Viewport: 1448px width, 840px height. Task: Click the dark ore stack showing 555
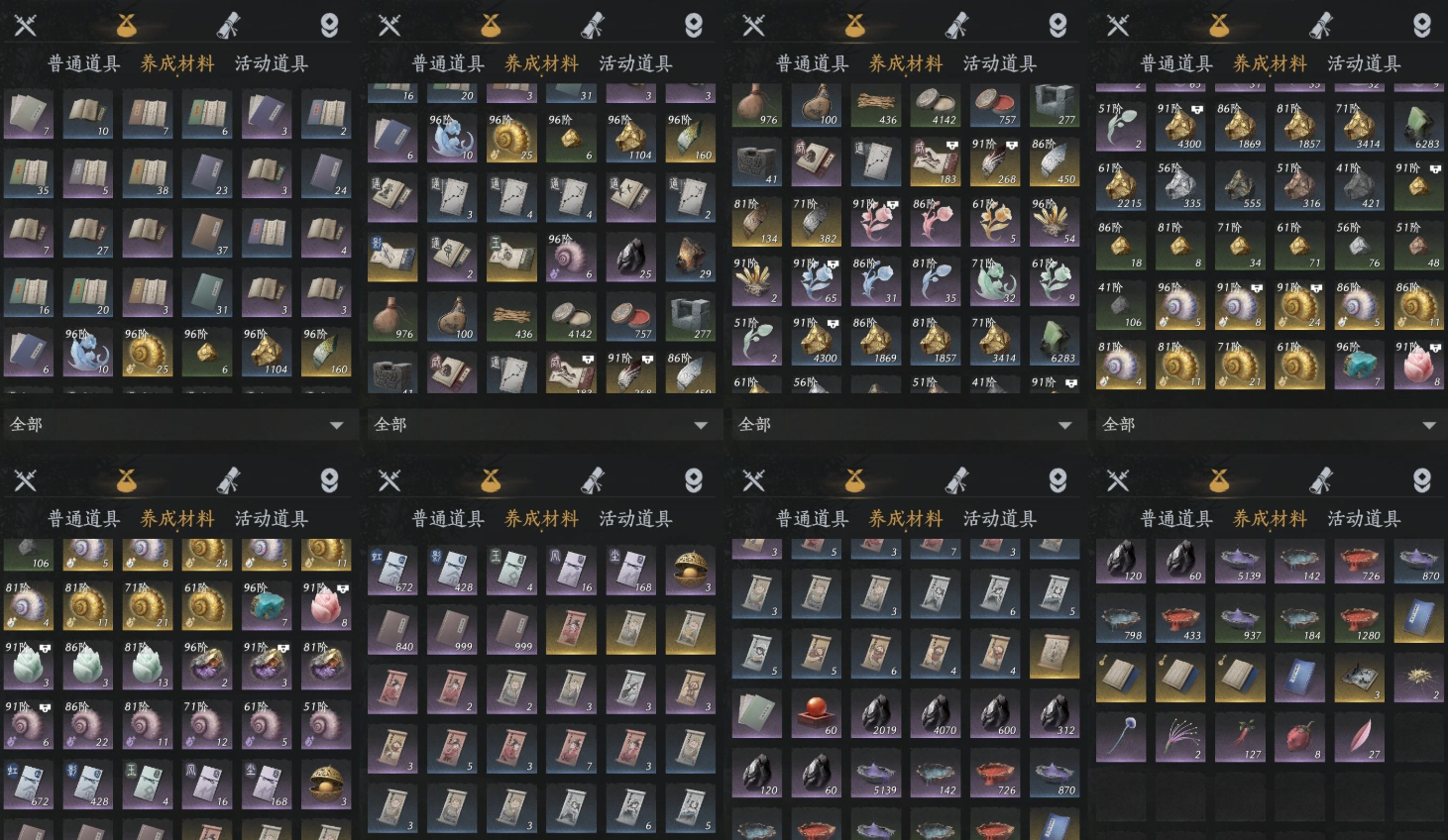(x=1240, y=185)
